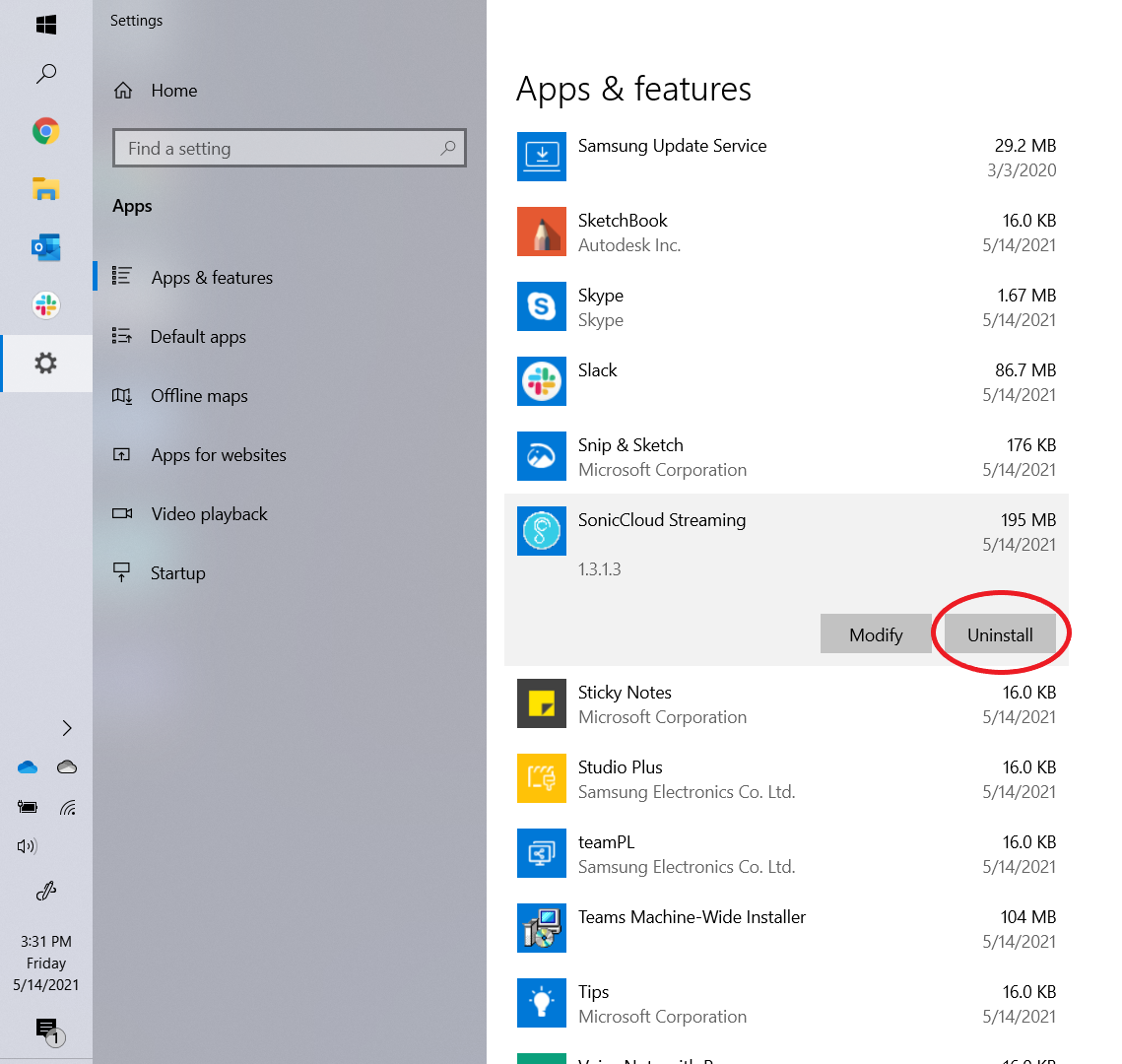
Task: Launch Outlook from the taskbar
Action: [x=46, y=247]
